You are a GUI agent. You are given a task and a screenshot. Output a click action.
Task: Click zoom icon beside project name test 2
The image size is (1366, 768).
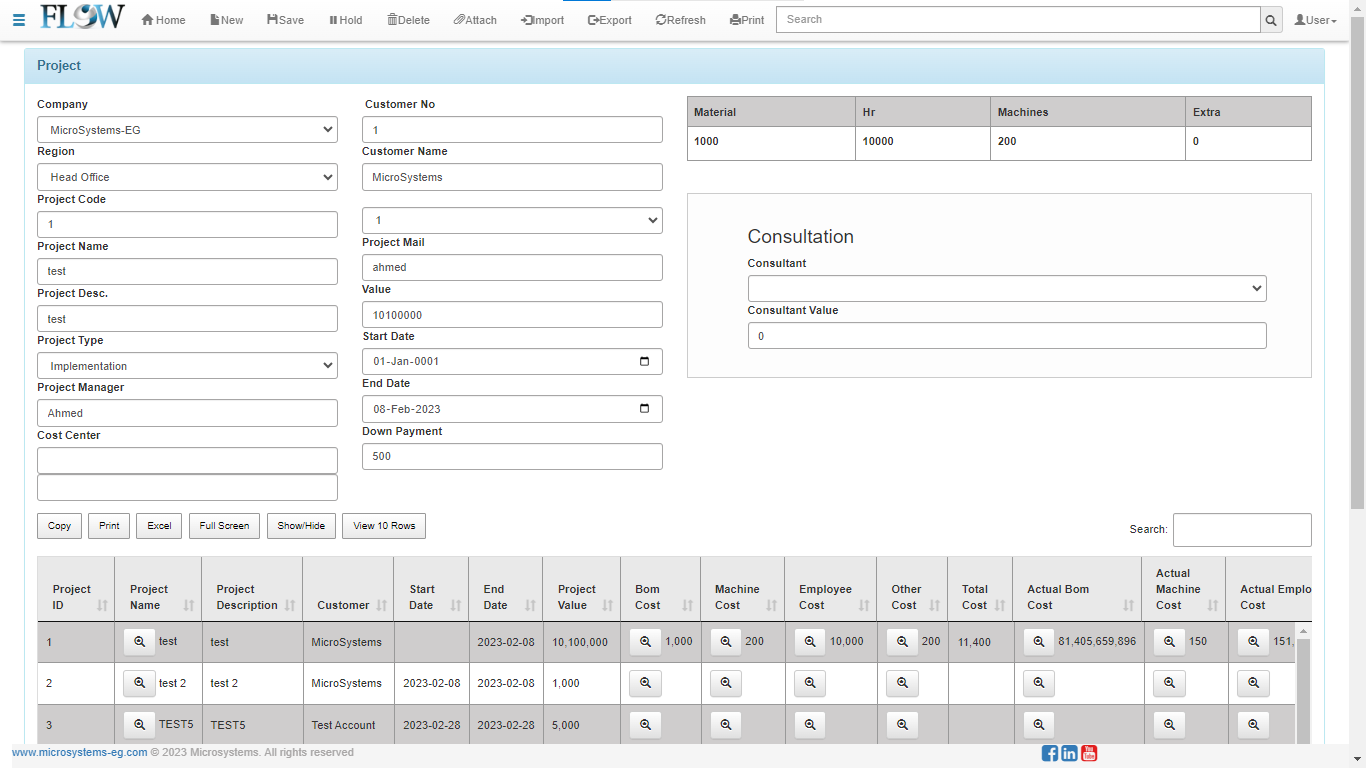[139, 683]
